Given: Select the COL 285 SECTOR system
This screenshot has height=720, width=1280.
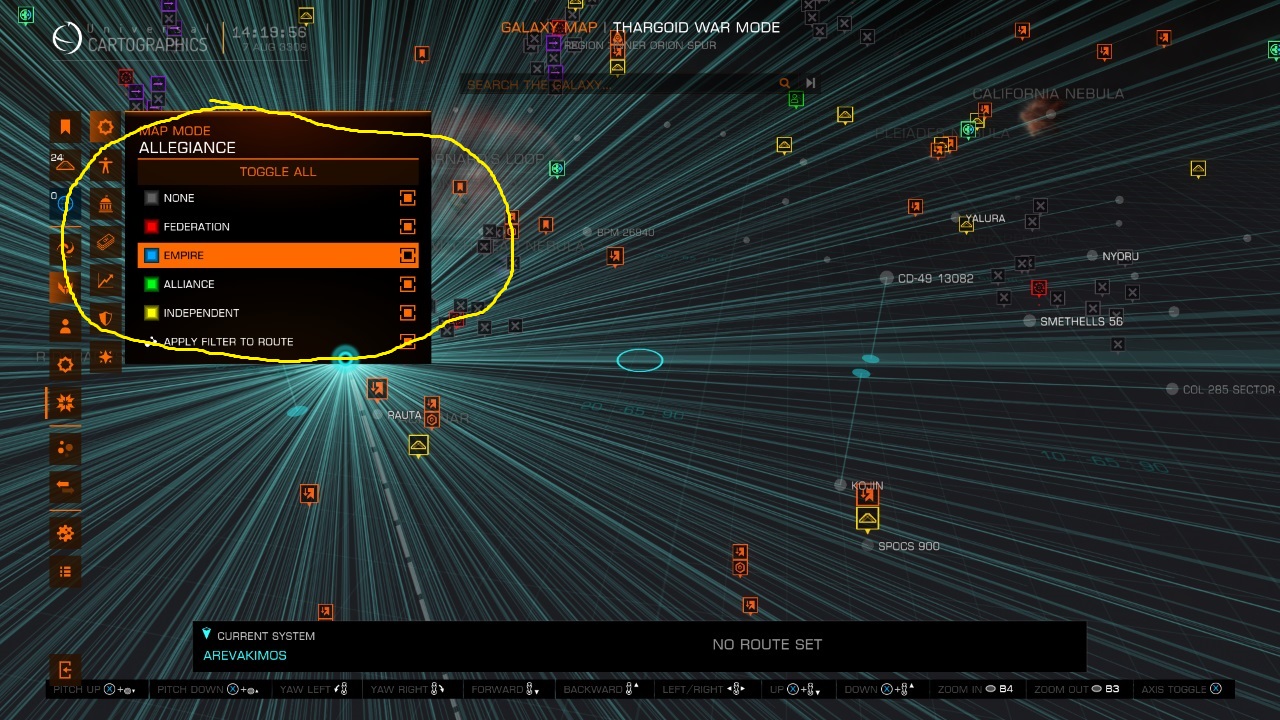Looking at the screenshot, I should click(1229, 389).
